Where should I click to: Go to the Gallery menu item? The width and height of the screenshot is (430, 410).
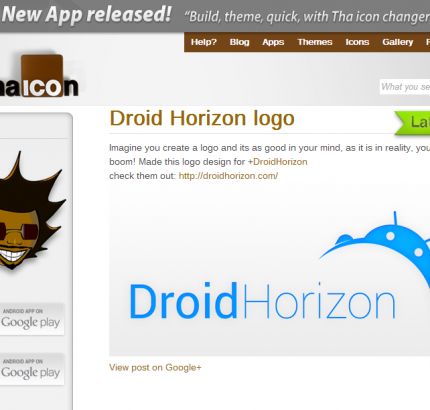click(x=398, y=42)
